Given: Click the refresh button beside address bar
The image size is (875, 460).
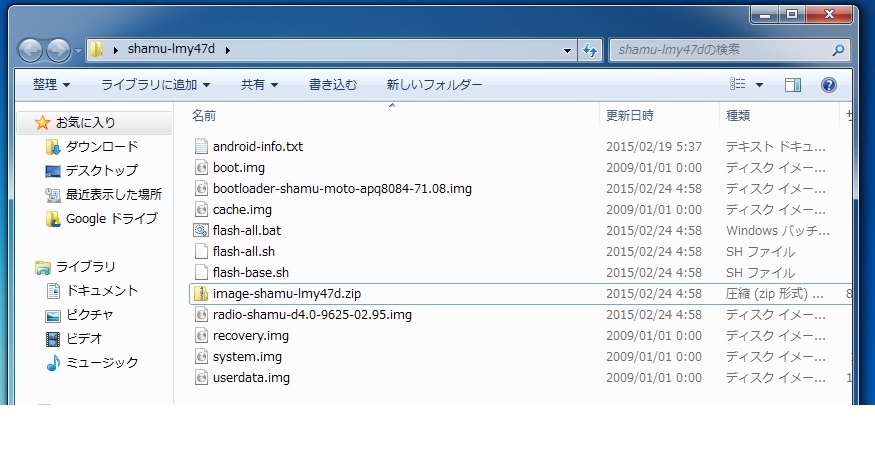Looking at the screenshot, I should tap(590, 50).
